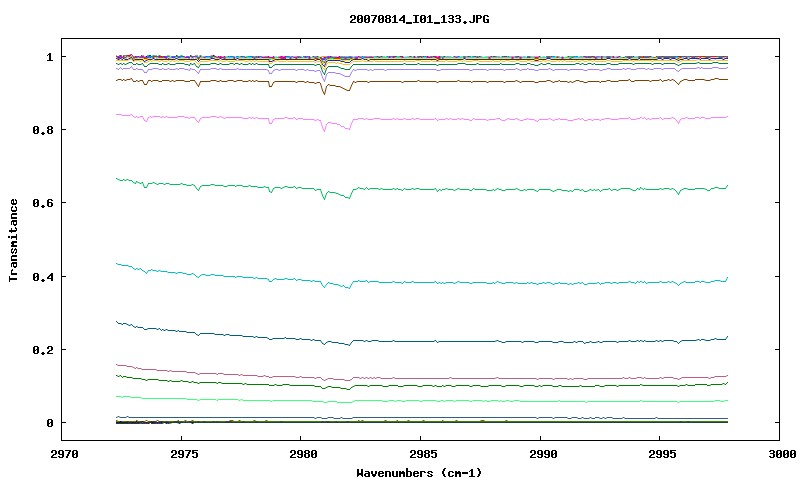This screenshot has width=800, height=480.
Task: Click the y-axis tick label 0
Action: [49, 423]
